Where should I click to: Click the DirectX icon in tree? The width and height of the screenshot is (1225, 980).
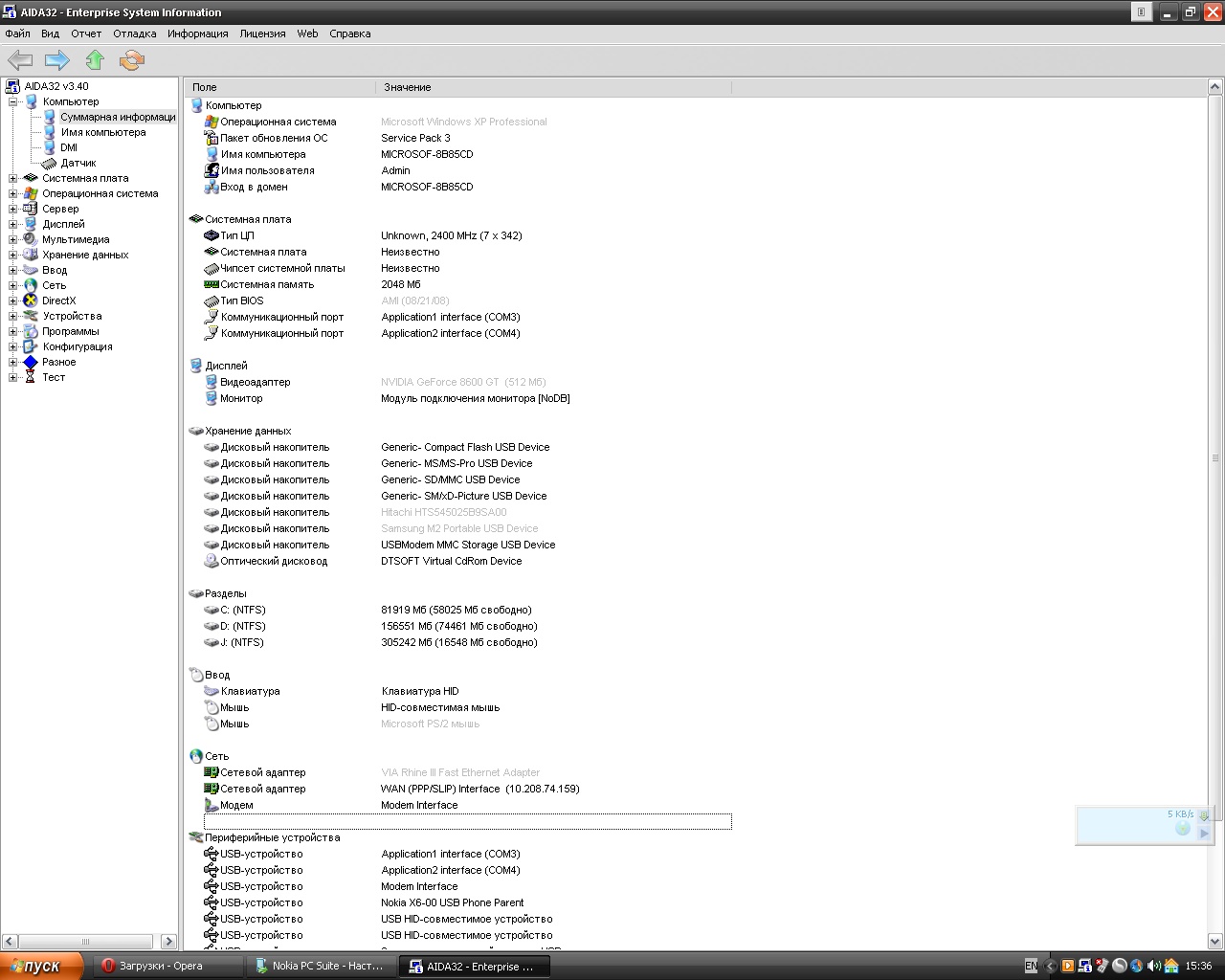(x=31, y=301)
